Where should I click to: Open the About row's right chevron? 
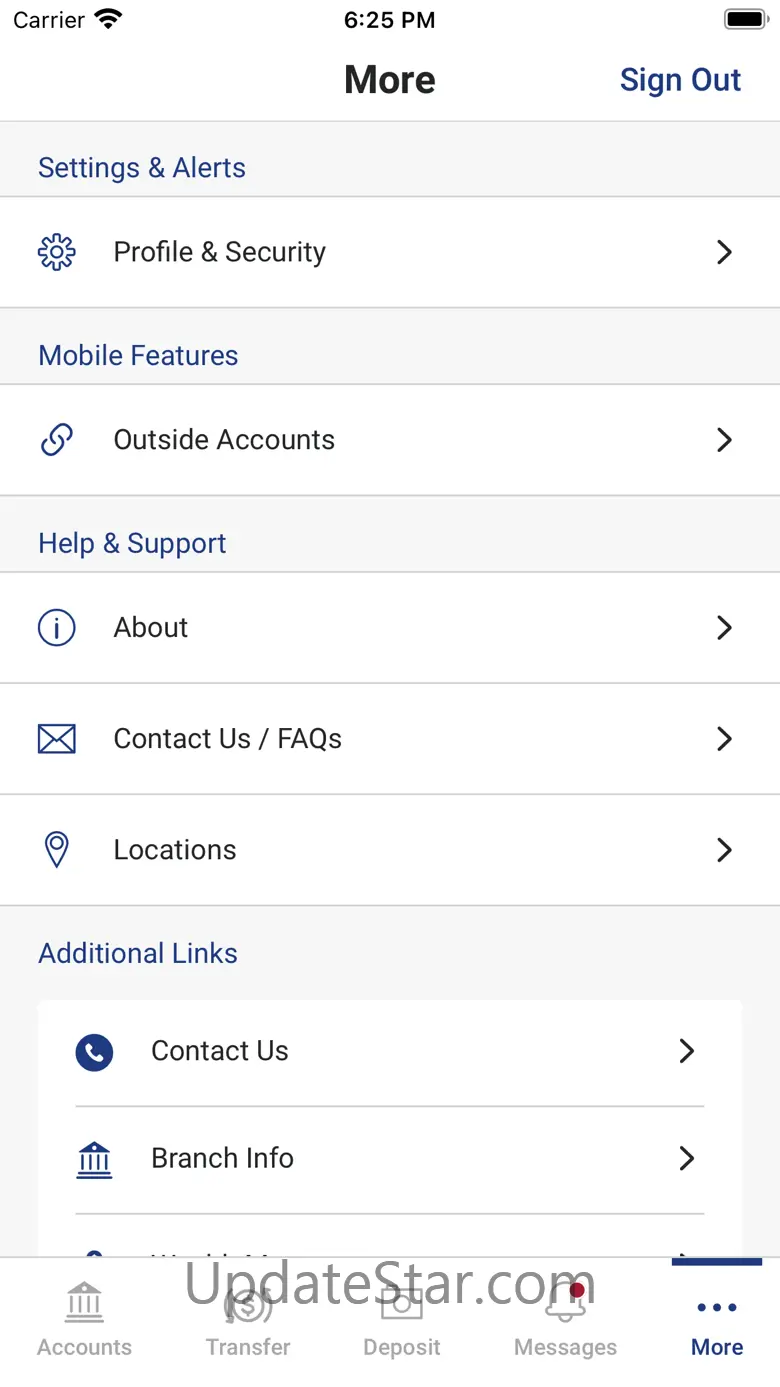point(725,628)
